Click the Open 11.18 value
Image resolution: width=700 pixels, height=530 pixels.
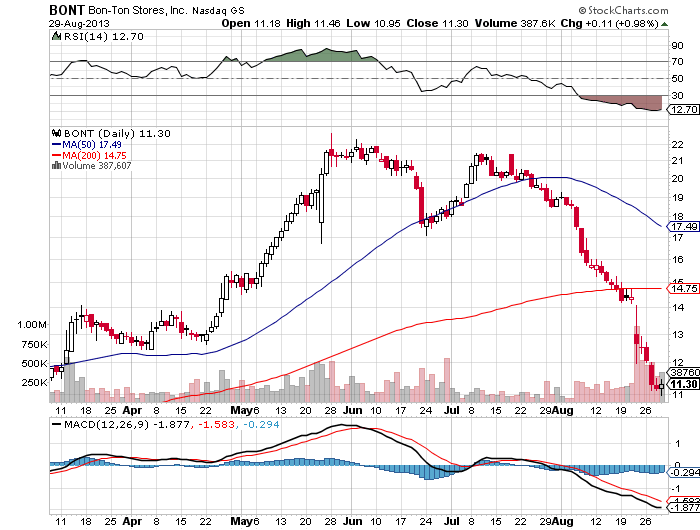pos(251,24)
